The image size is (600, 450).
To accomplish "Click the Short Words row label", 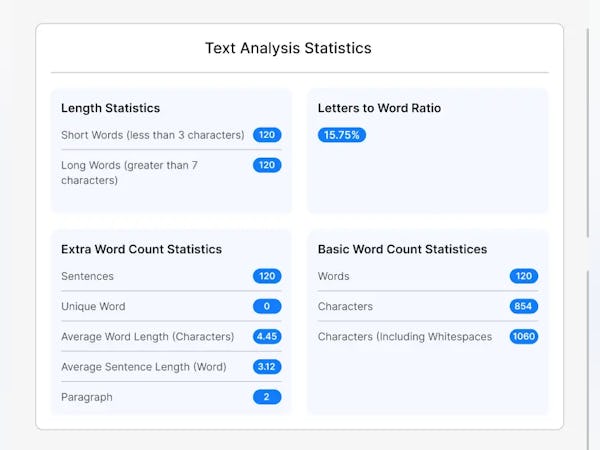I will [152, 135].
